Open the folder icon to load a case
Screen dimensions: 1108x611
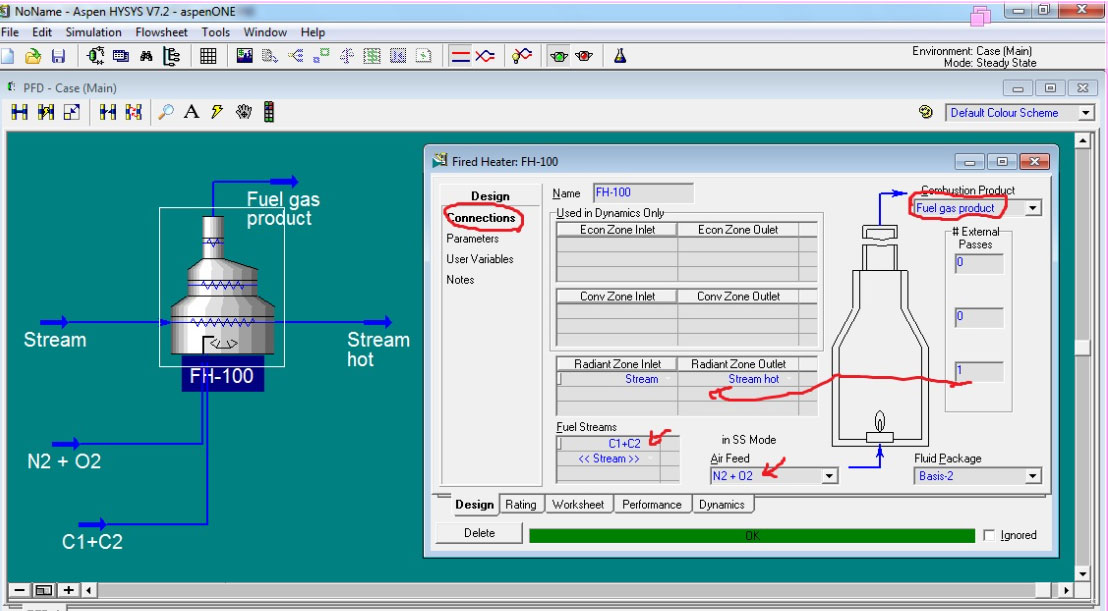[33, 56]
